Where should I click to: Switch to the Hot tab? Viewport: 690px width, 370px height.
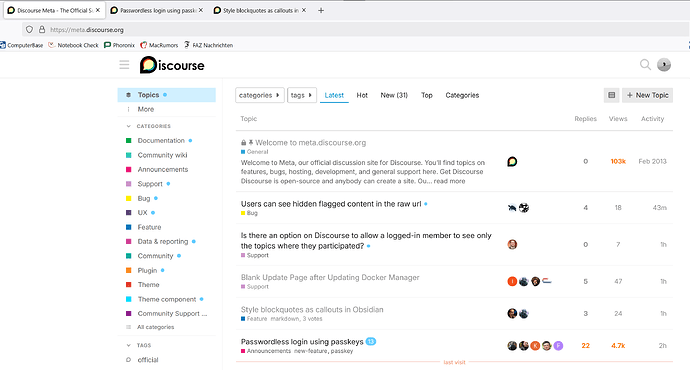362,95
